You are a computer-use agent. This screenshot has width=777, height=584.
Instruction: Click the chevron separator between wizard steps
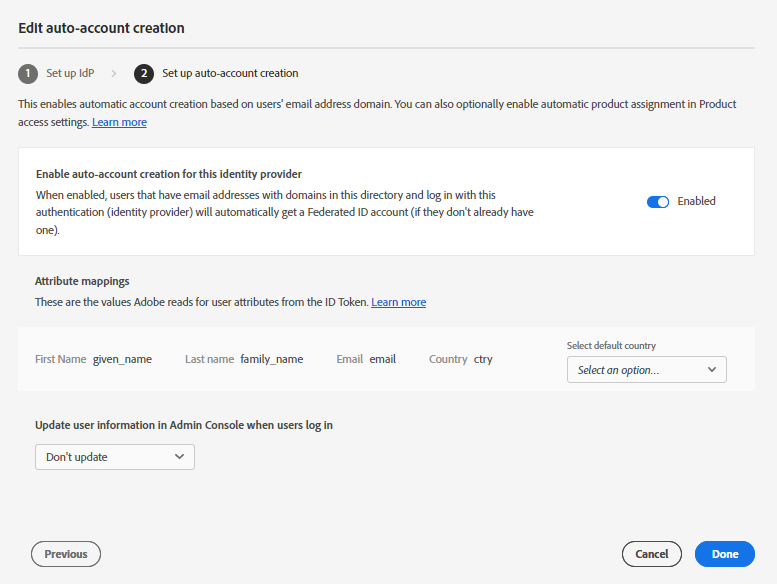tap(114, 73)
